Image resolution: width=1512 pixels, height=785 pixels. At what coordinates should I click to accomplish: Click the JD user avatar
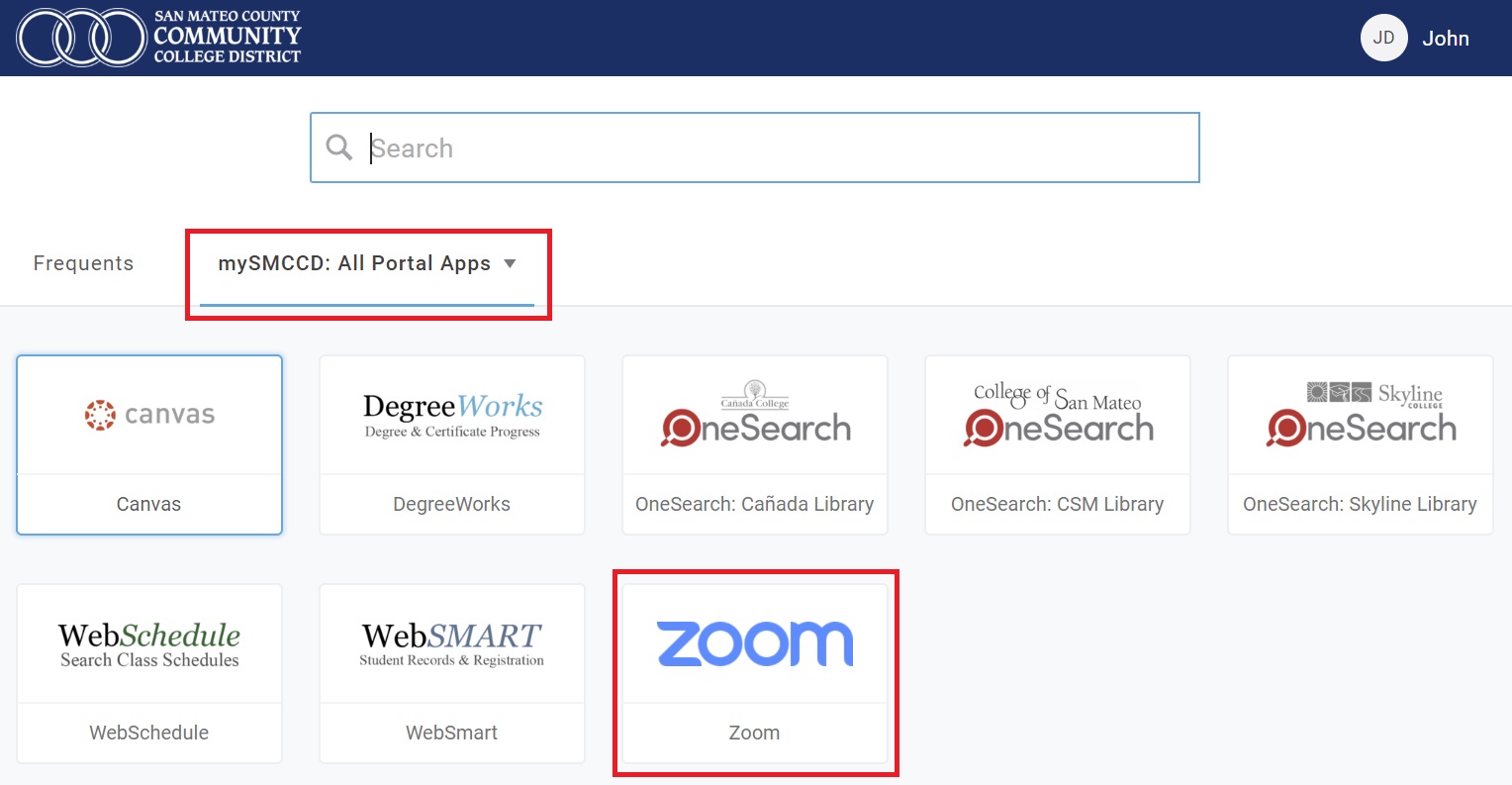pyautogui.click(x=1383, y=38)
